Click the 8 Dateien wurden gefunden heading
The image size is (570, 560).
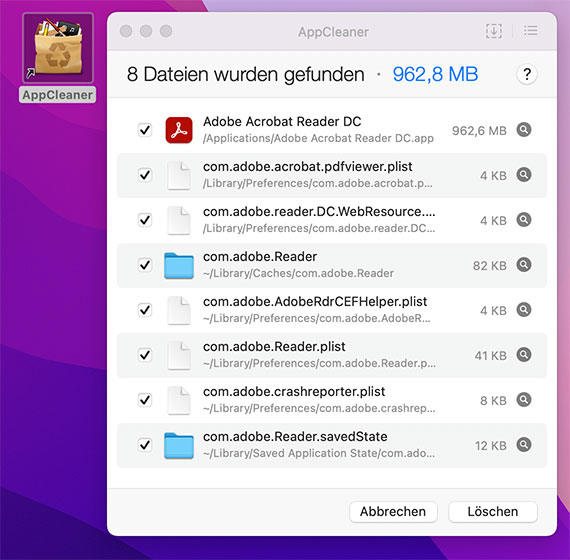coord(245,74)
